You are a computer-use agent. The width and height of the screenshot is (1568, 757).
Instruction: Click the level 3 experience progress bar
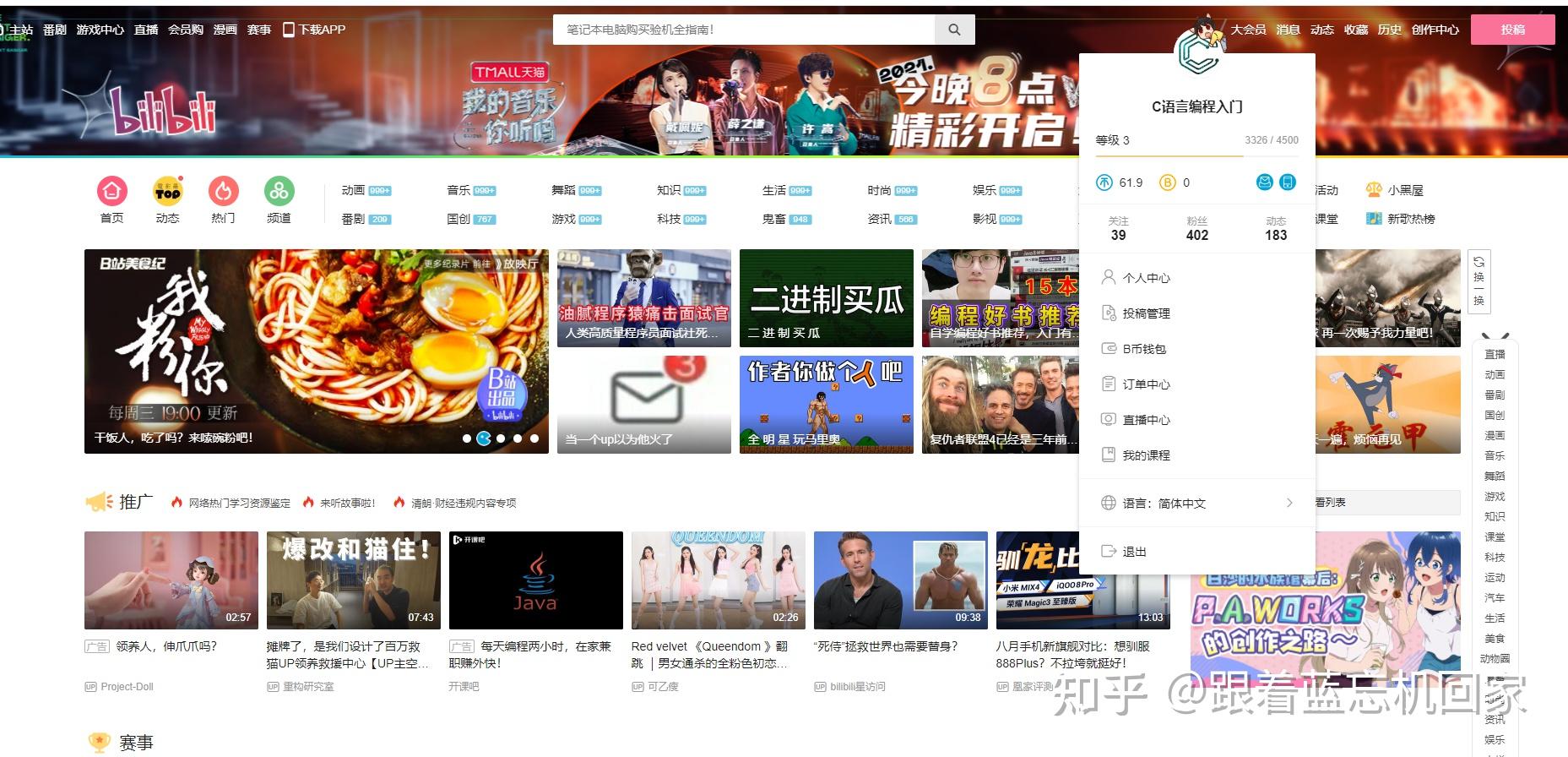[1196, 155]
